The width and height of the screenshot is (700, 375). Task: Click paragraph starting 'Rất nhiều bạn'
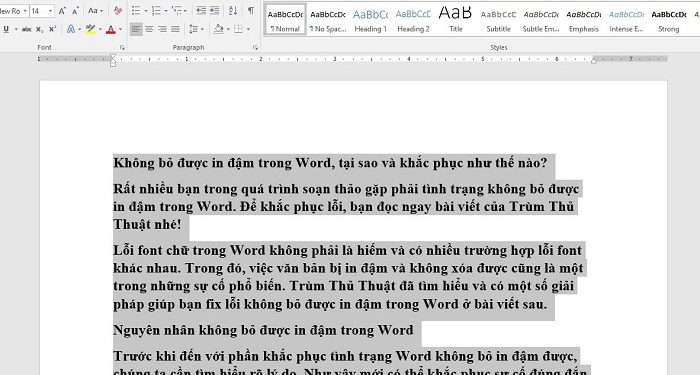[346, 206]
